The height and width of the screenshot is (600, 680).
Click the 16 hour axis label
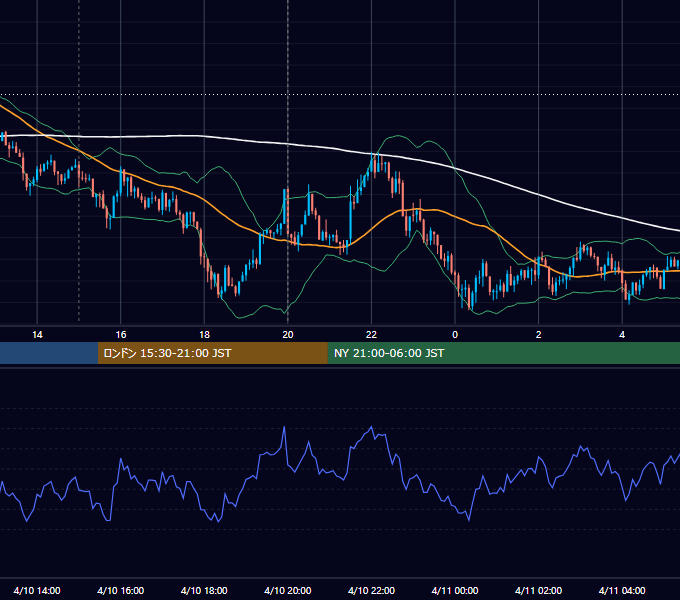(x=121, y=335)
